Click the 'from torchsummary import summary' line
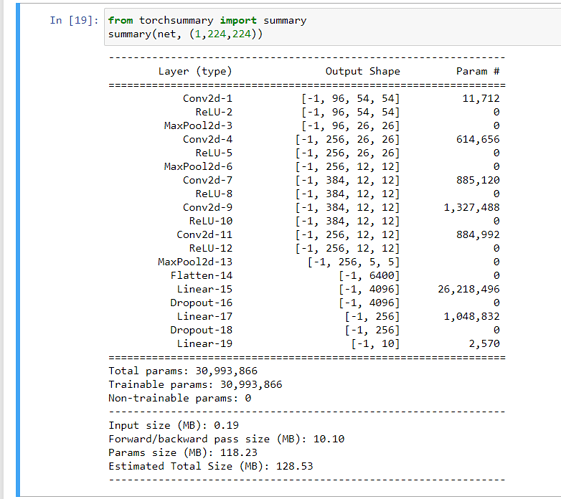The image size is (561, 499). pyautogui.click(x=207, y=20)
